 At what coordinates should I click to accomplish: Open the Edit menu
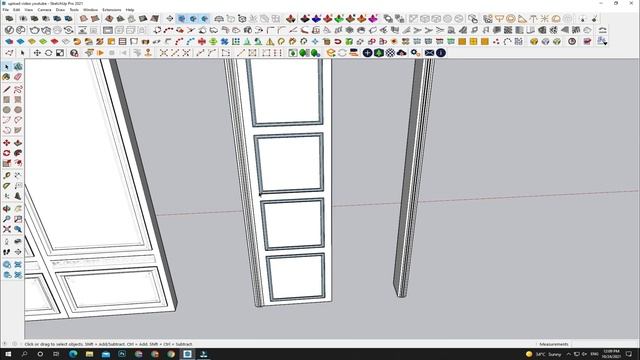coord(16,10)
